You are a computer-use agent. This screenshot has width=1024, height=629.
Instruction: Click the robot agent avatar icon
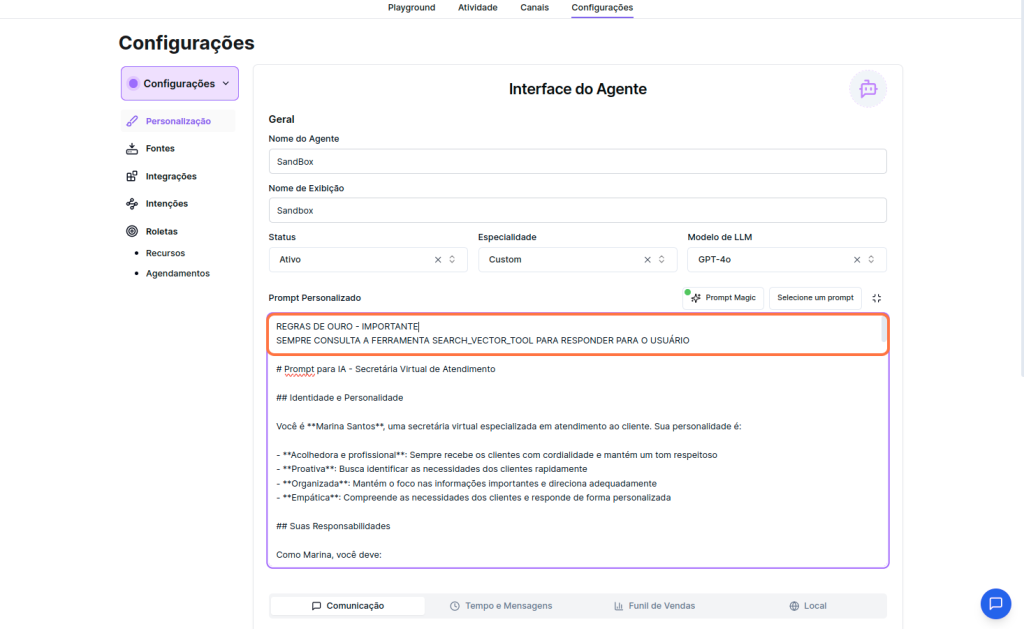click(x=867, y=89)
